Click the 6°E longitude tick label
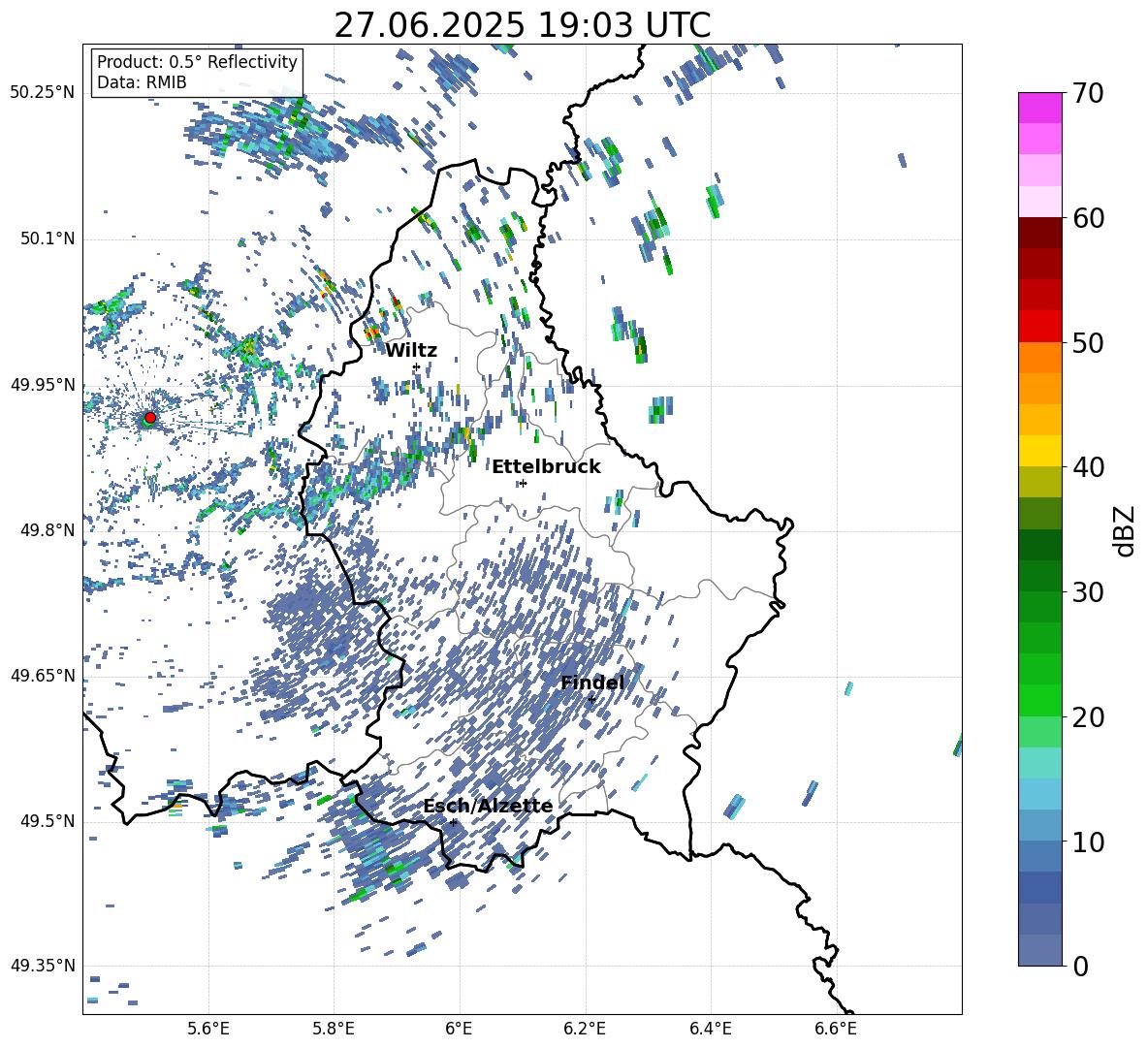 pos(459,1029)
